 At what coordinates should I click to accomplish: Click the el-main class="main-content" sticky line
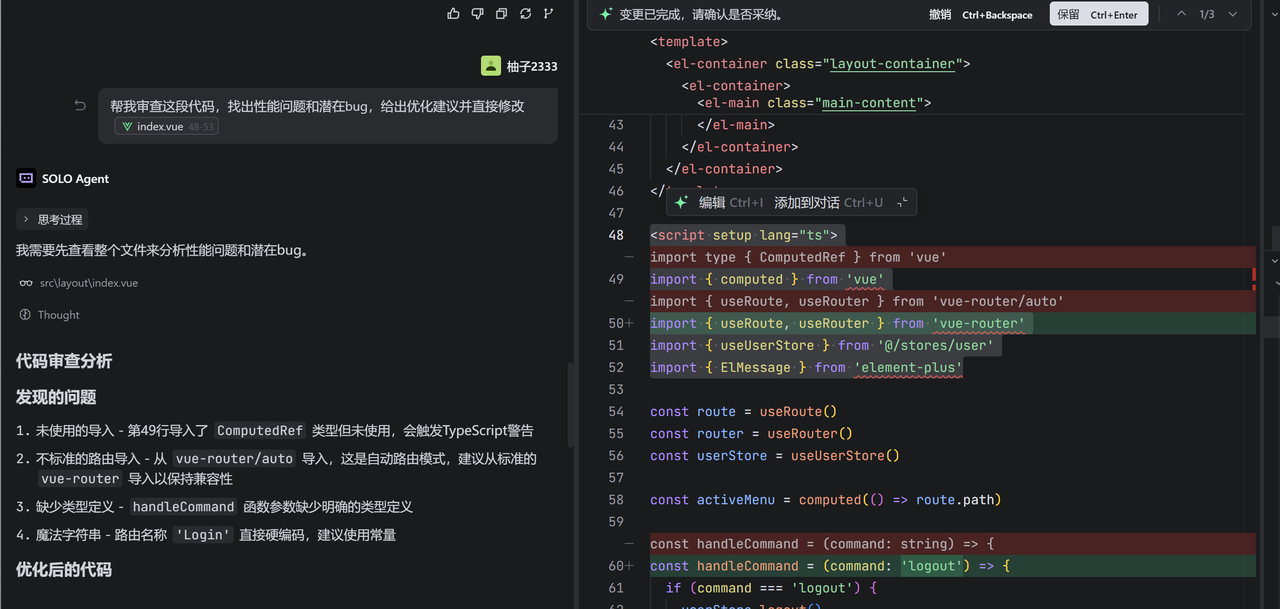814,103
